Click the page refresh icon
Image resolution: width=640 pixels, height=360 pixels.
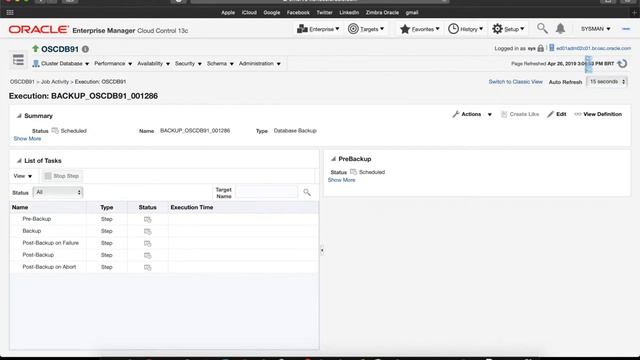pyautogui.click(x=622, y=64)
